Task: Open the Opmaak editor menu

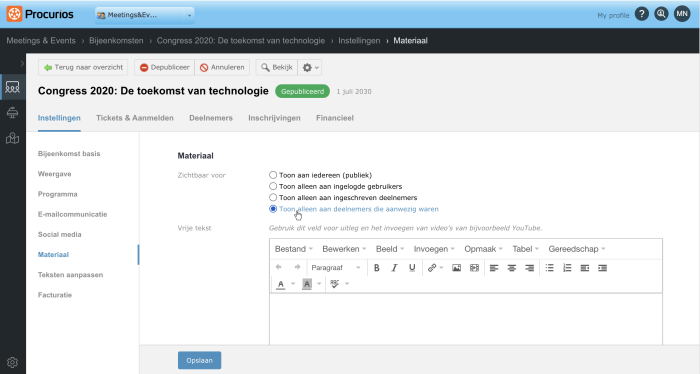Action: (483, 249)
